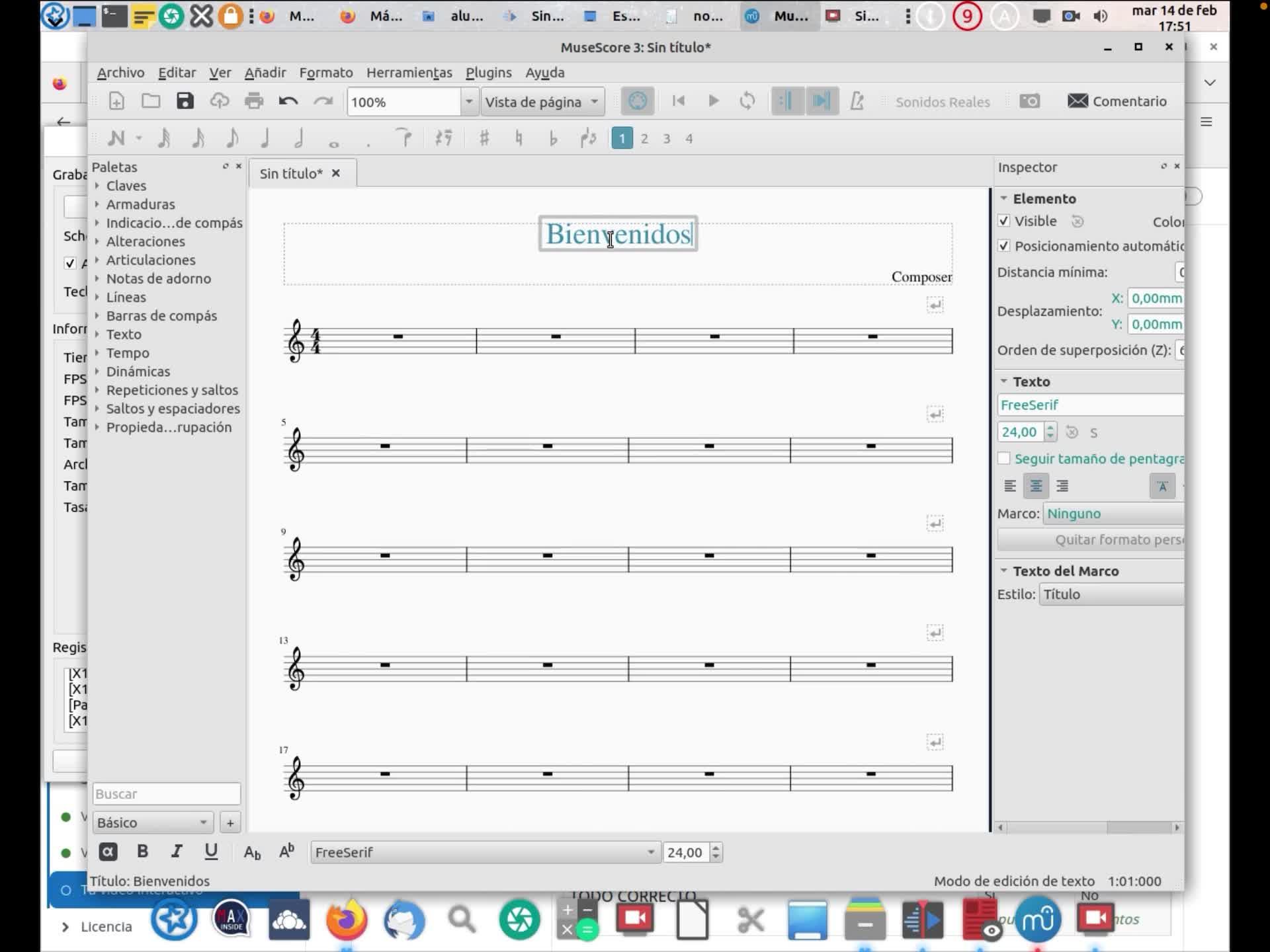Click the italic formatting button
Image resolution: width=1270 pixels, height=952 pixels.
177,852
